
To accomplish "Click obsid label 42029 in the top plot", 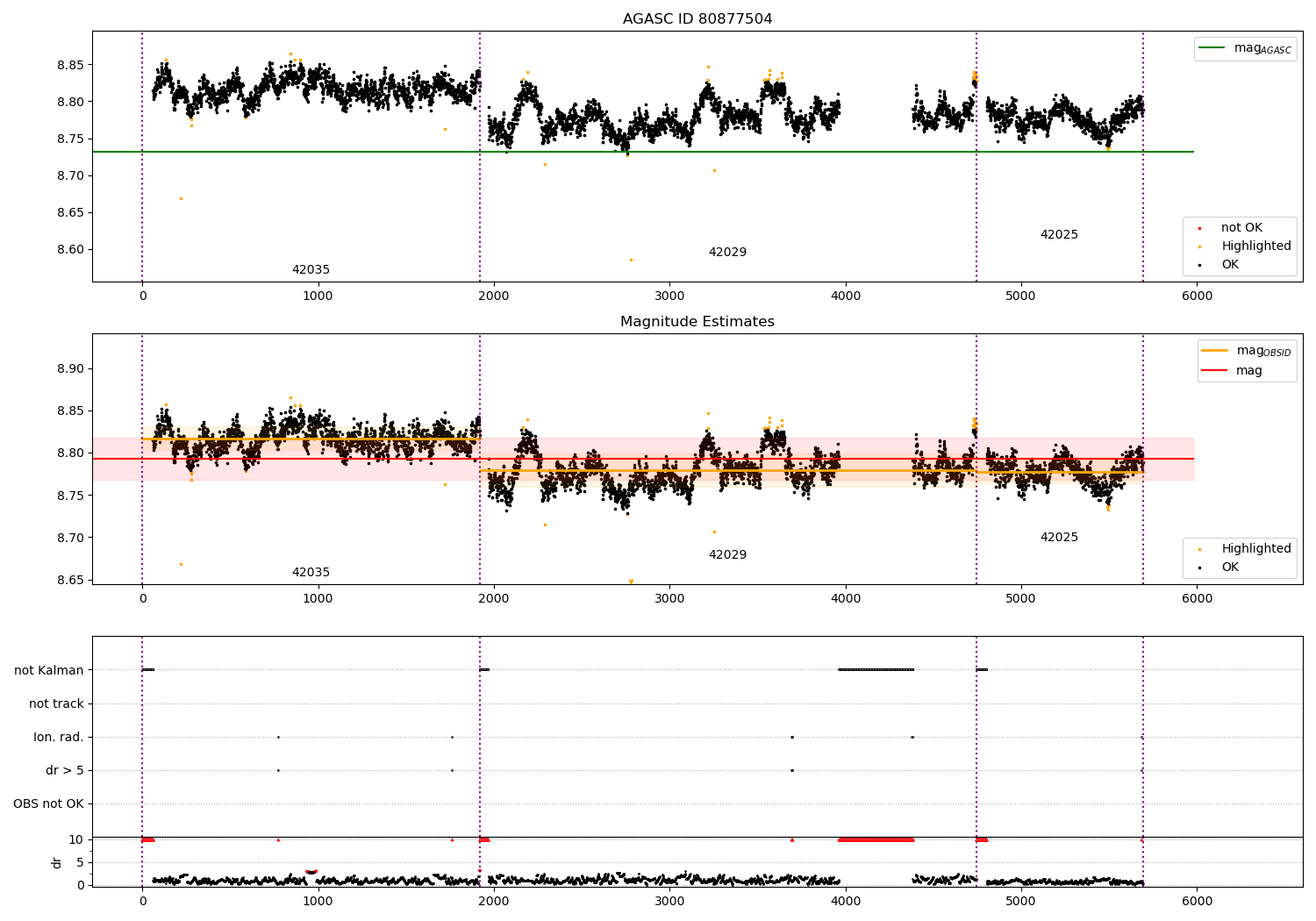I will 727,253.
